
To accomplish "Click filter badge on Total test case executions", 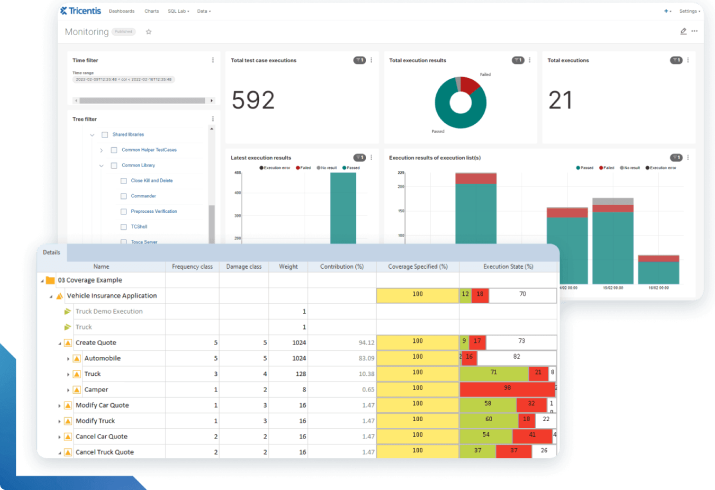I will coord(359,60).
